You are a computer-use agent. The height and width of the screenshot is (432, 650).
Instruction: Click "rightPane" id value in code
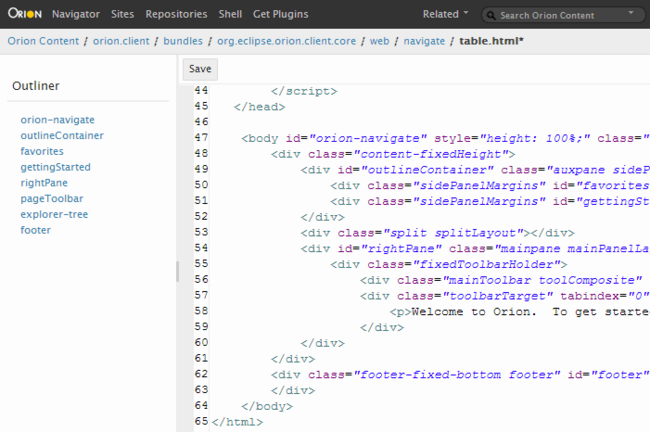pos(401,249)
